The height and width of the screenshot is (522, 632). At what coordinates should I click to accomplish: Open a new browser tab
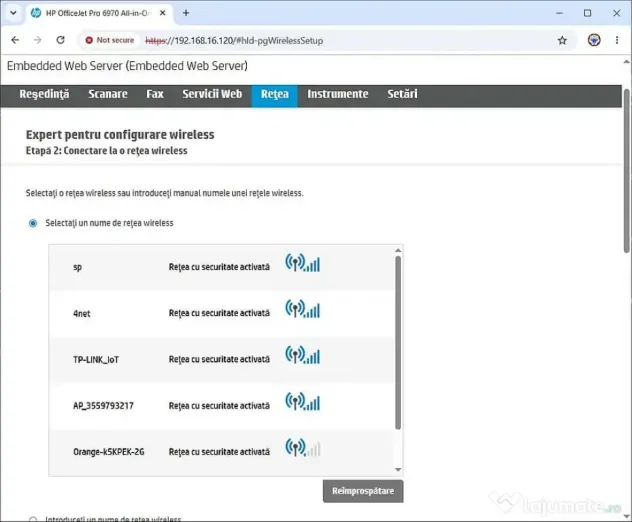186,13
